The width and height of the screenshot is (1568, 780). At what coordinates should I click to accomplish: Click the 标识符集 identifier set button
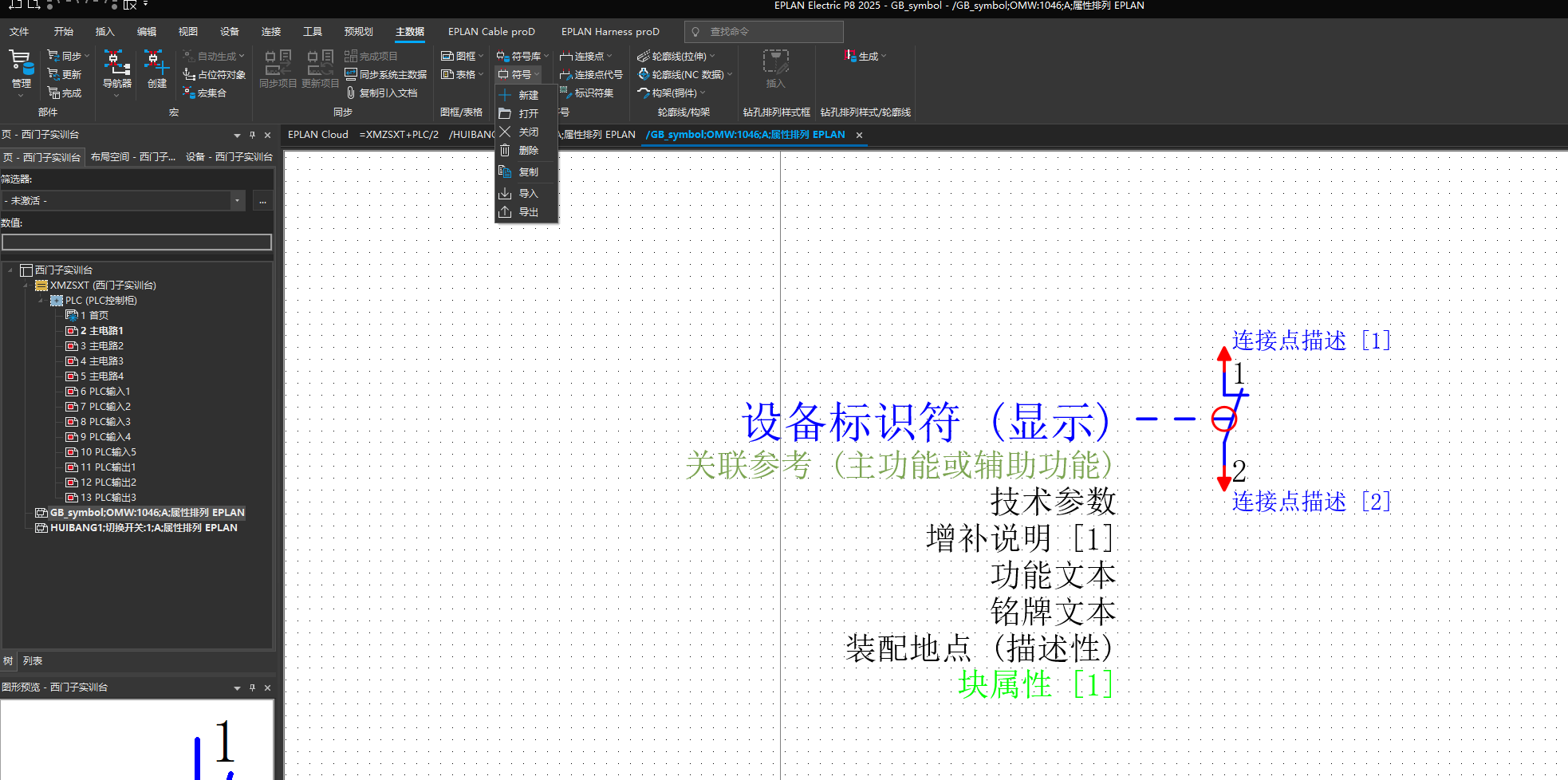tap(586, 93)
